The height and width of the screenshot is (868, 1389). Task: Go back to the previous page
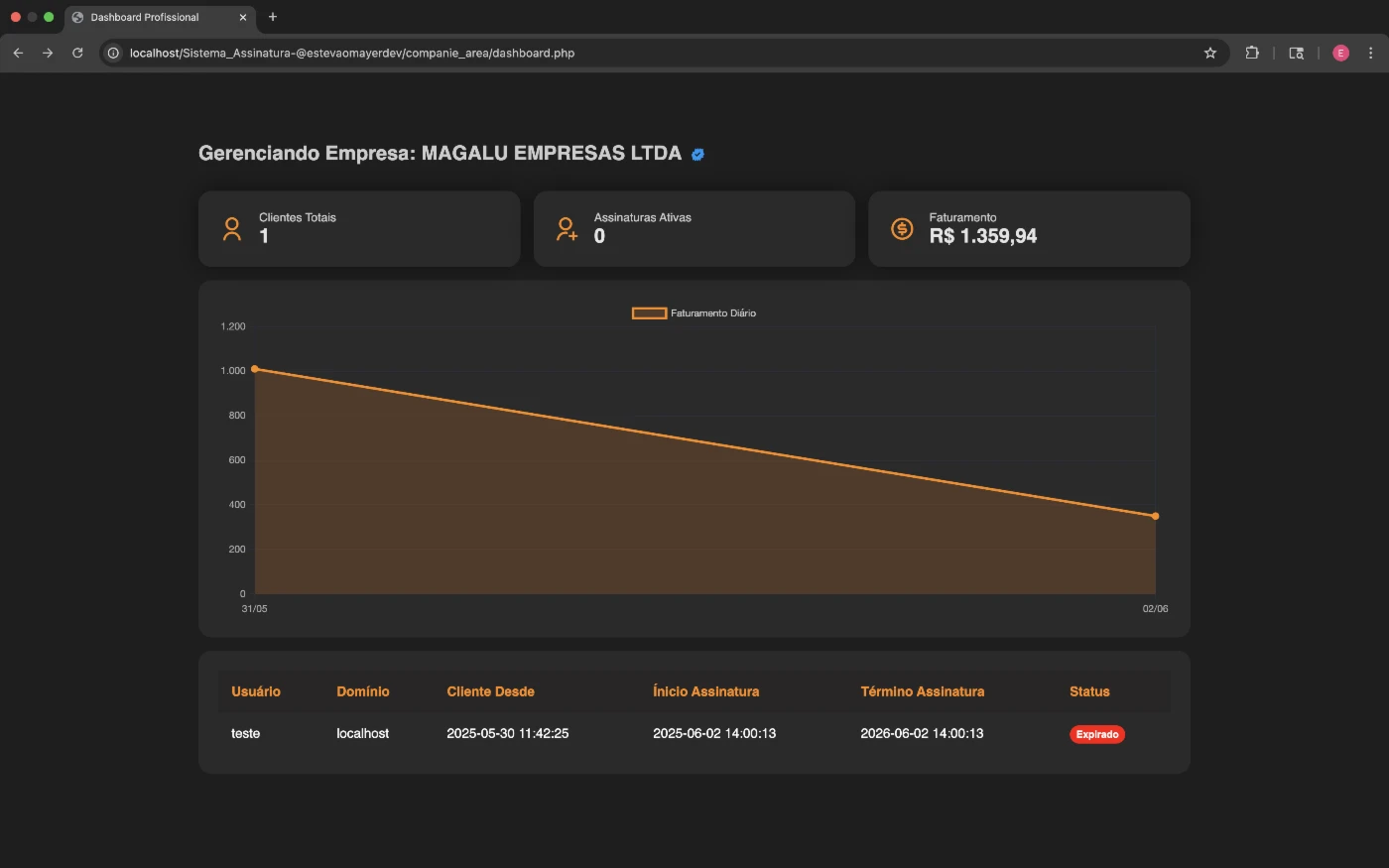(18, 53)
